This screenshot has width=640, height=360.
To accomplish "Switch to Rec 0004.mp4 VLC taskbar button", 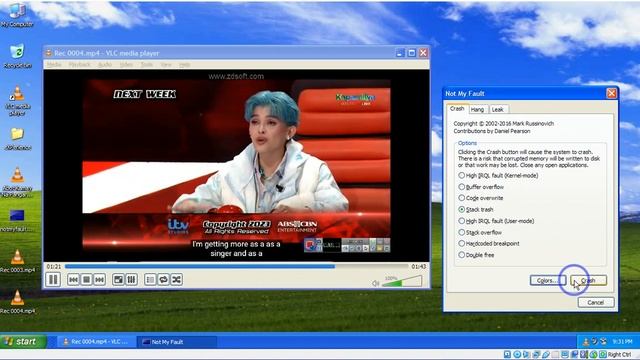I will [95, 342].
